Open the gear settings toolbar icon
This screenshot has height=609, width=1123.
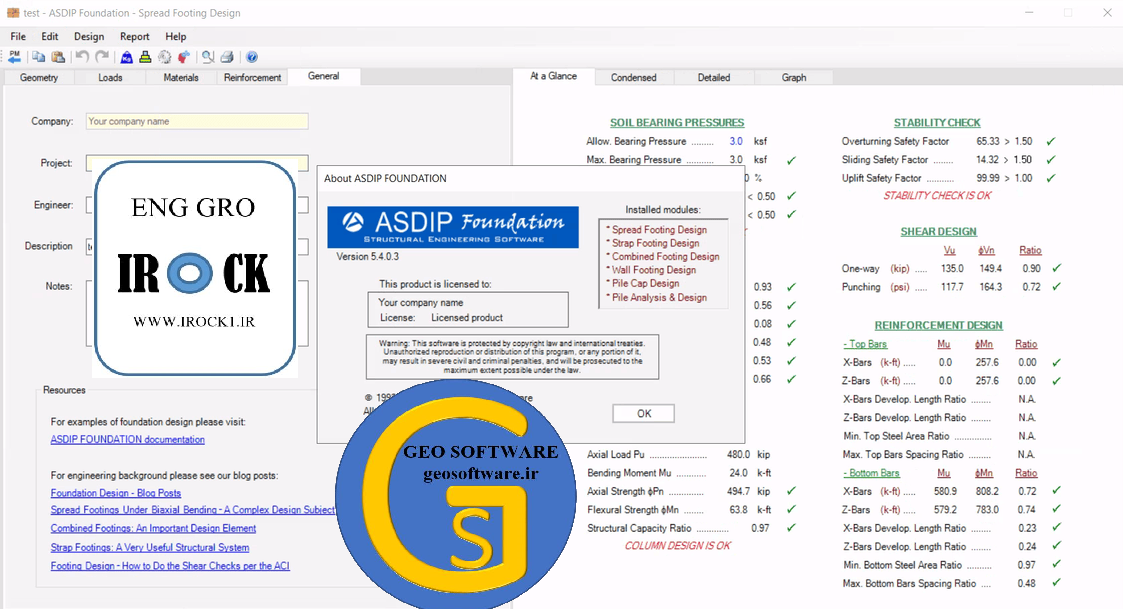point(164,57)
